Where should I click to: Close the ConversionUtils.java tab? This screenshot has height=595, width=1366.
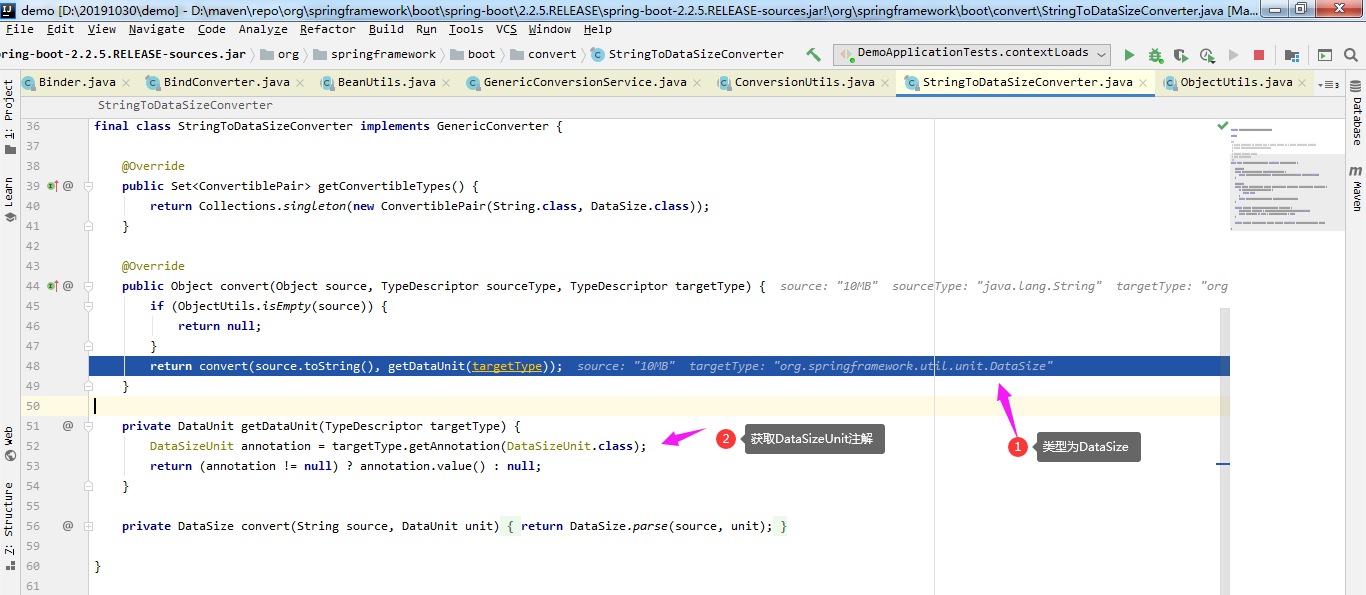pos(886,83)
